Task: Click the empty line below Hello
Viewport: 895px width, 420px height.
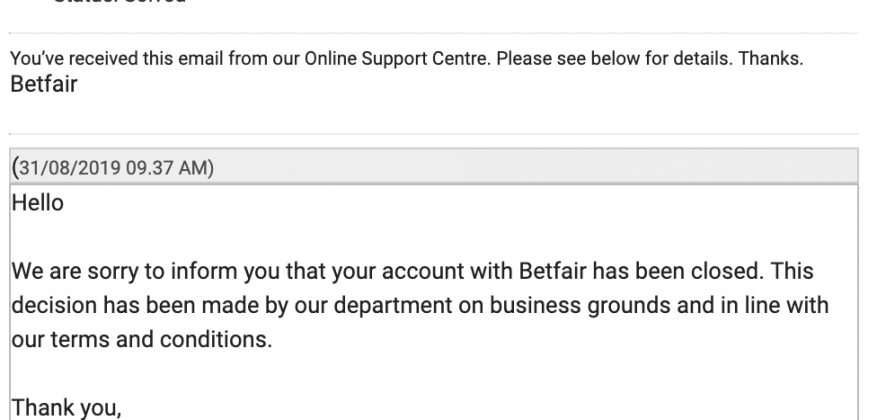Action: 434,237
